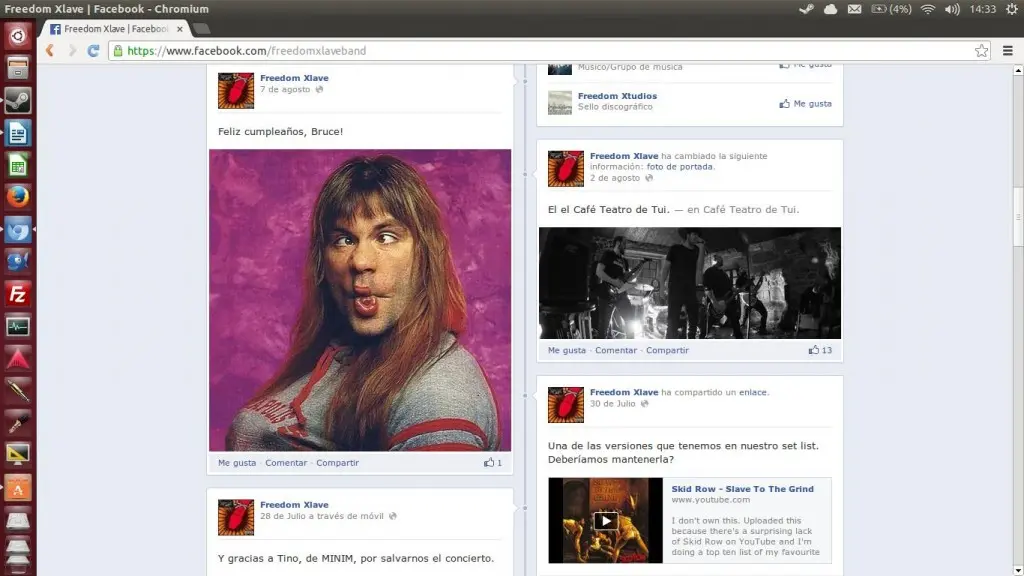Open the system session gear menu
Image resolution: width=1024 pixels, height=576 pixels.
pos(1012,9)
